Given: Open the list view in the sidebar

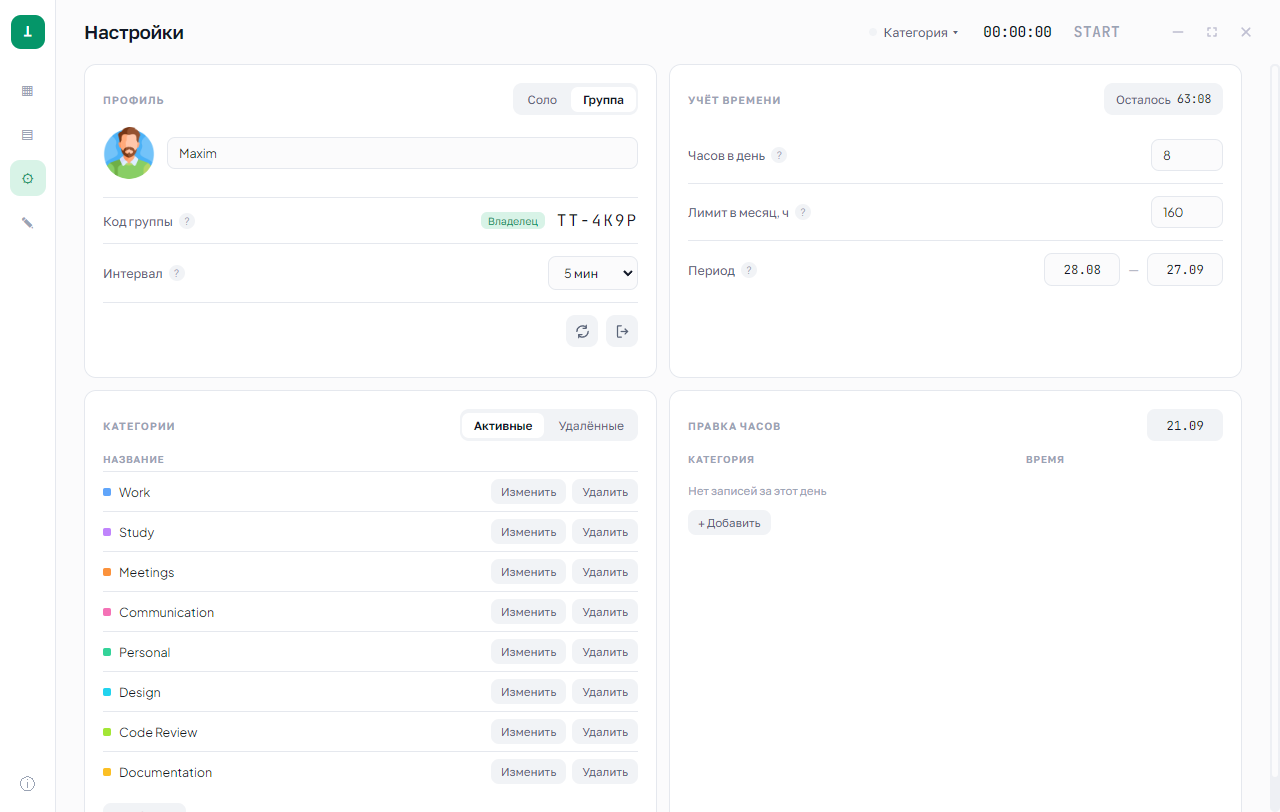Looking at the screenshot, I should coord(28,134).
